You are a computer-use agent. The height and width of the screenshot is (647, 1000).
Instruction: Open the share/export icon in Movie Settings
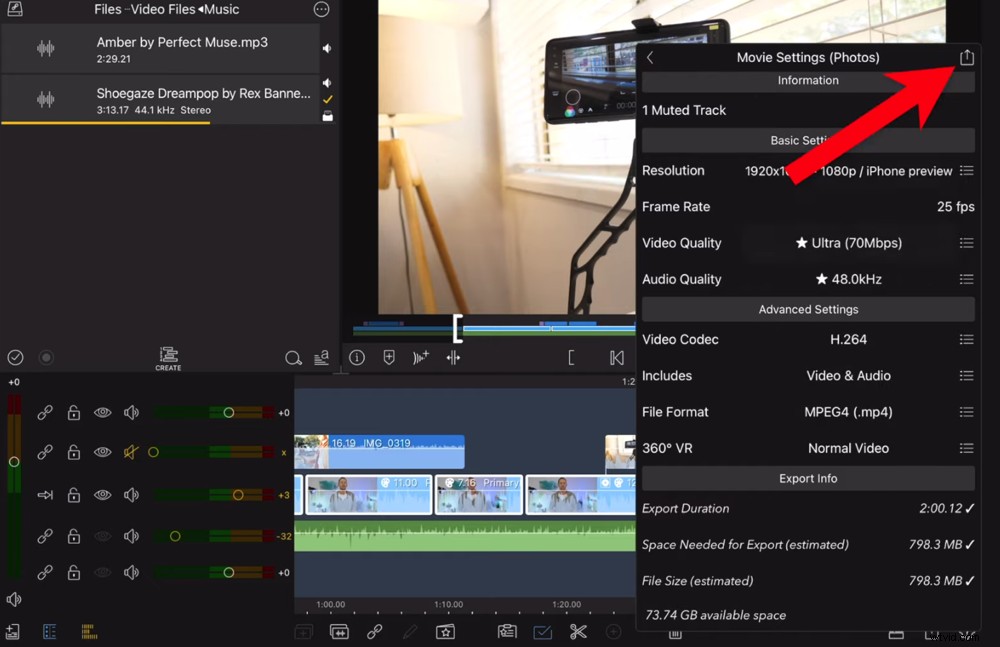coord(966,57)
